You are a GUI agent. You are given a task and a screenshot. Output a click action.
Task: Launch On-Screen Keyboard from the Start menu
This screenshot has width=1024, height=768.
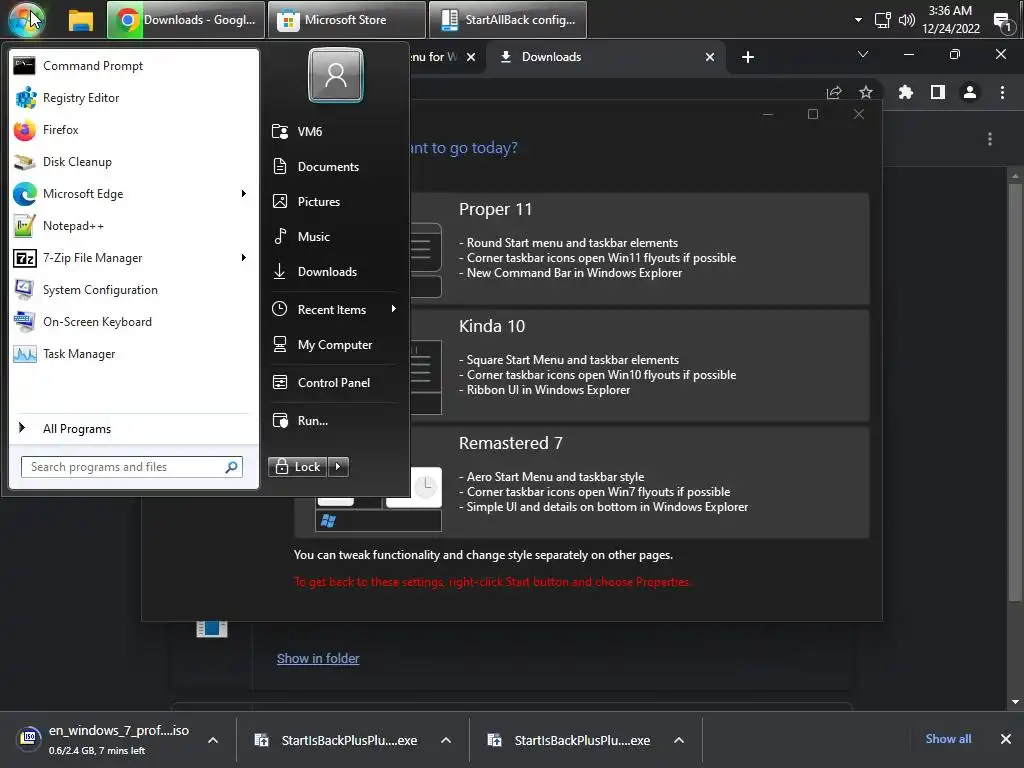[x=133, y=322]
